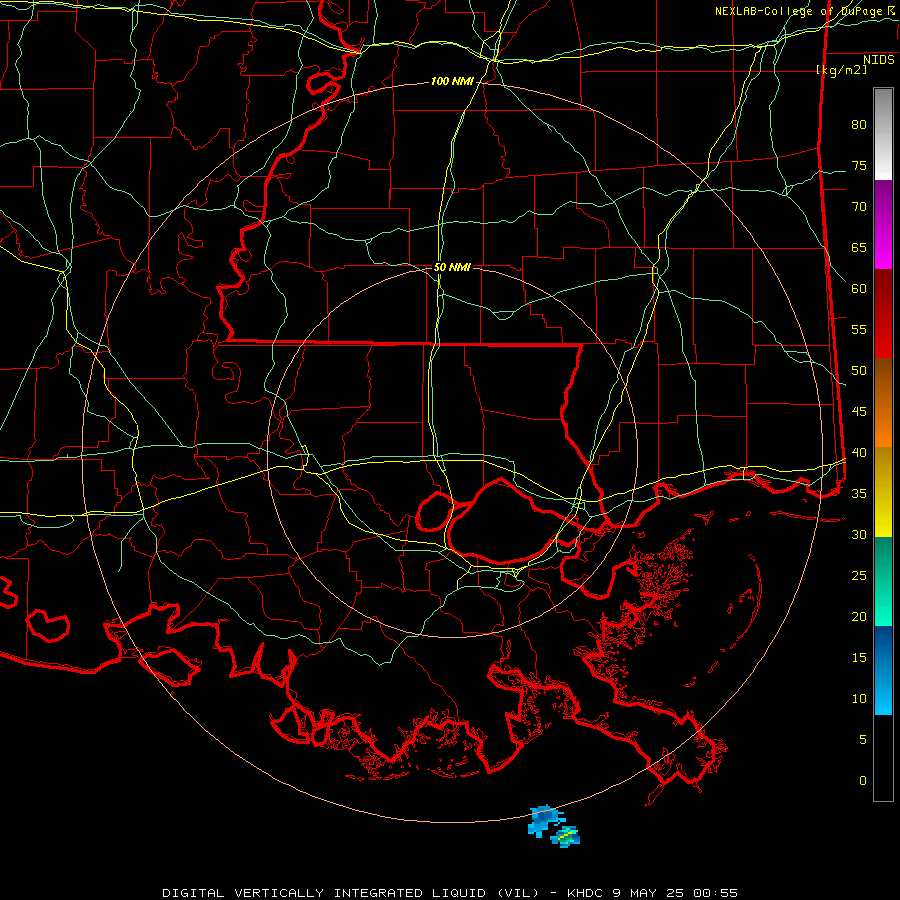
Task: Click the scale value 20
Action: 859,617
